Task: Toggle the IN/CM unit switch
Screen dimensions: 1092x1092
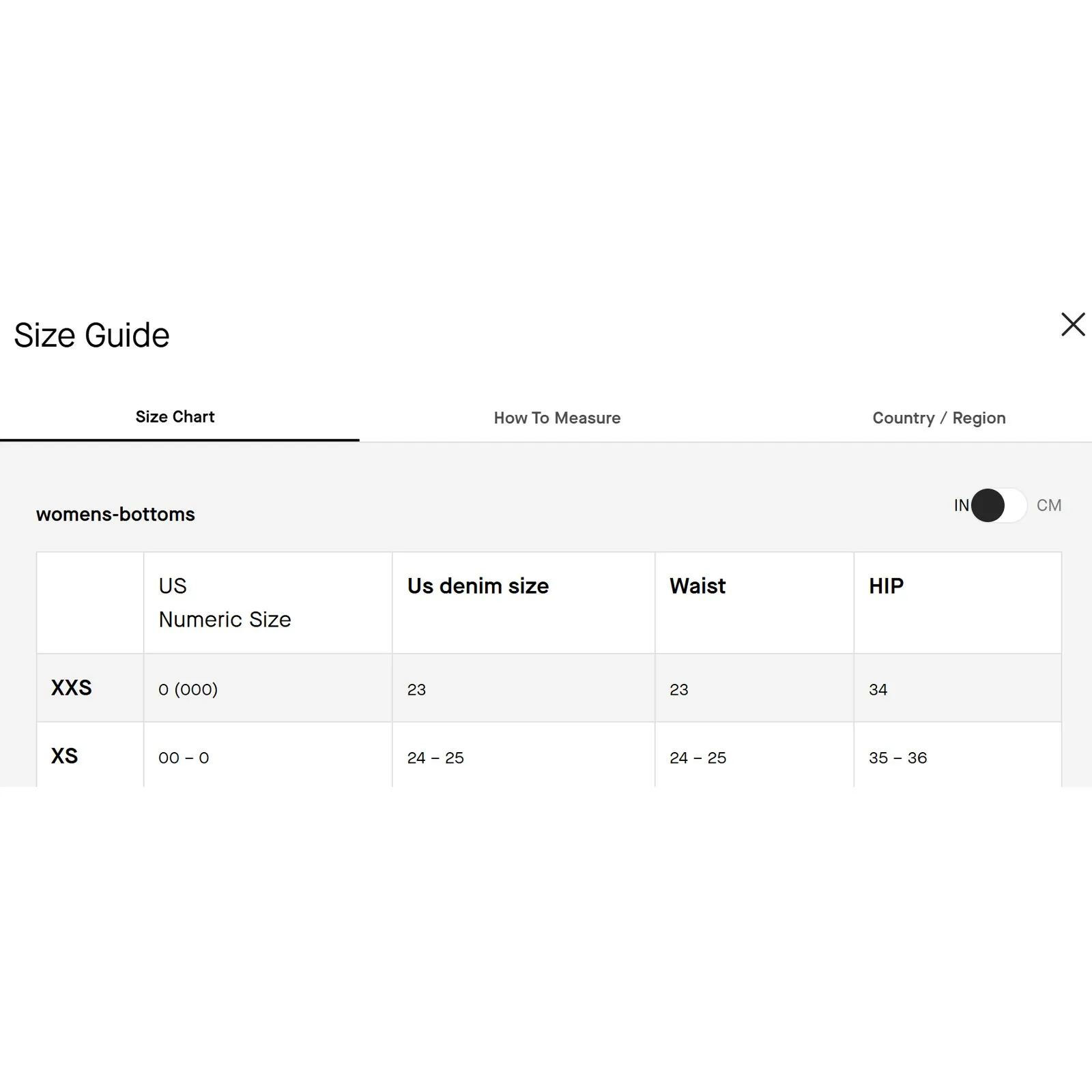Action: pos(998,506)
